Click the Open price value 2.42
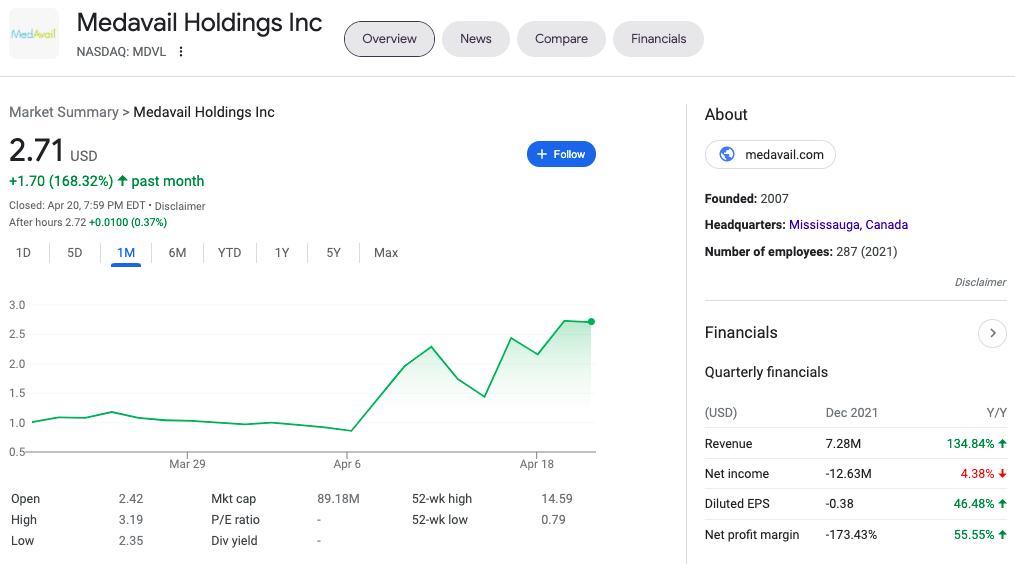Viewport: 1015px width, 564px height. tap(131, 499)
